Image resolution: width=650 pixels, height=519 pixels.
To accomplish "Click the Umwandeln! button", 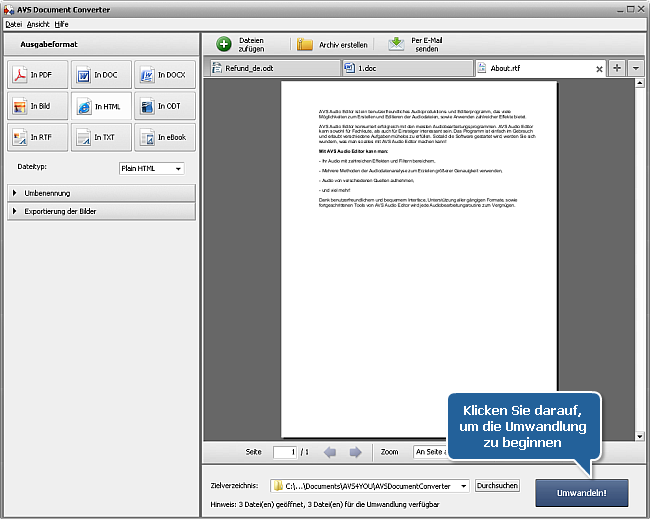I will [x=582, y=493].
